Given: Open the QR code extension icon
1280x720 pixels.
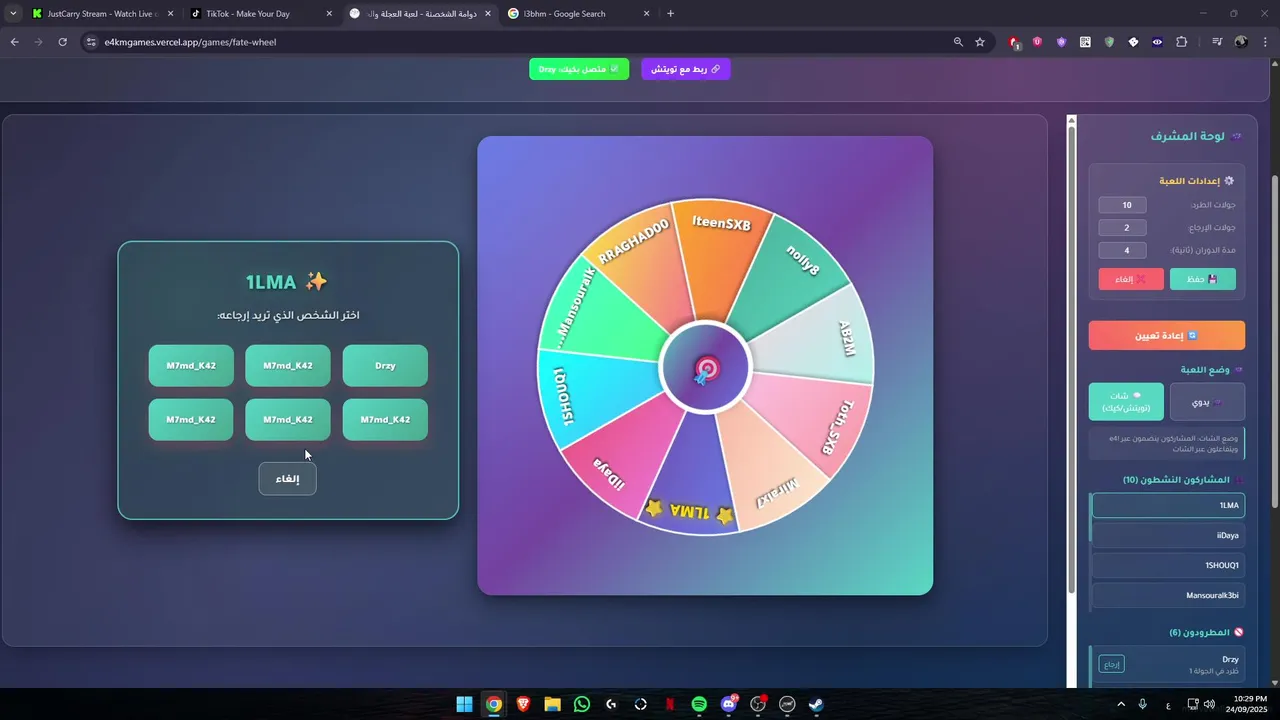Looking at the screenshot, I should pyautogui.click(x=1085, y=42).
